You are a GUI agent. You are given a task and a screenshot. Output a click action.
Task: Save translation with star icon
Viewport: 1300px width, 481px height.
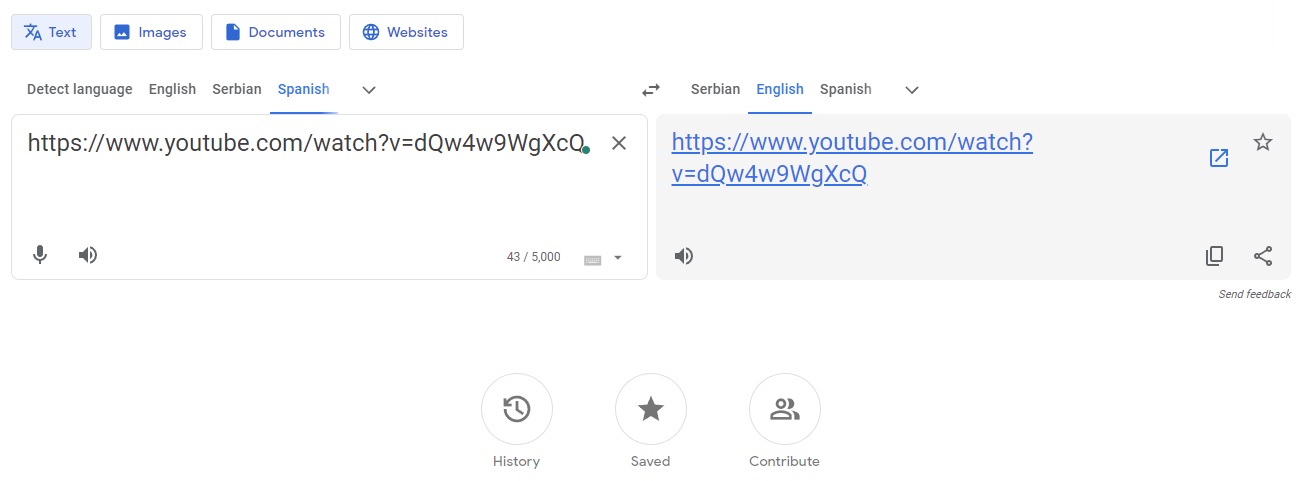click(1263, 142)
